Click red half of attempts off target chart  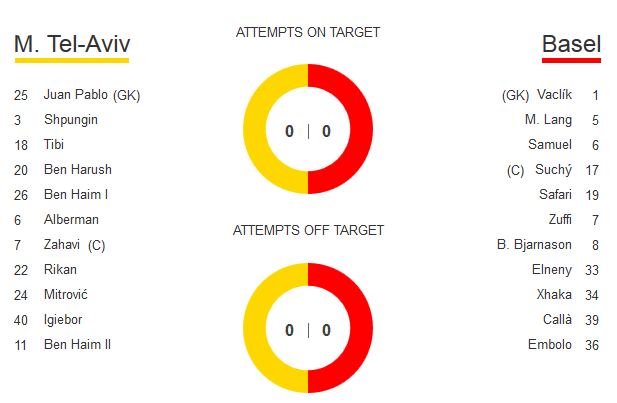[x=358, y=329]
